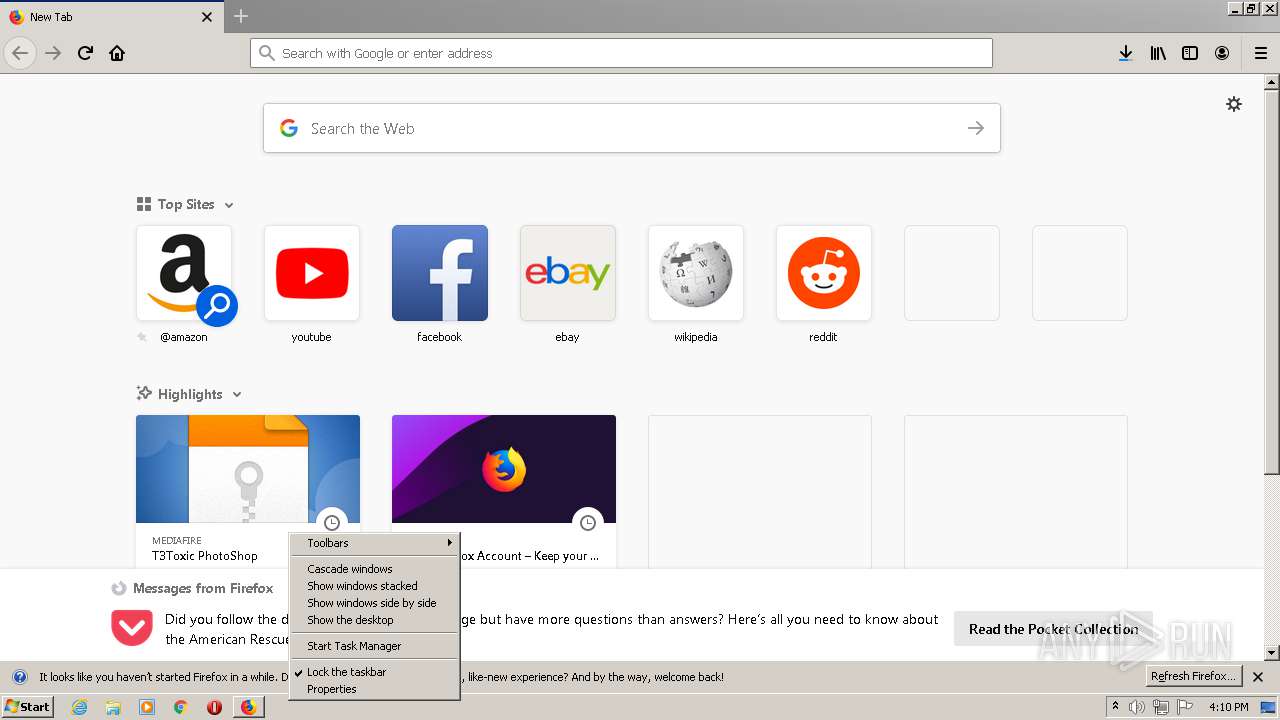
Task: Choose Cascade windows from context menu
Action: (374, 569)
